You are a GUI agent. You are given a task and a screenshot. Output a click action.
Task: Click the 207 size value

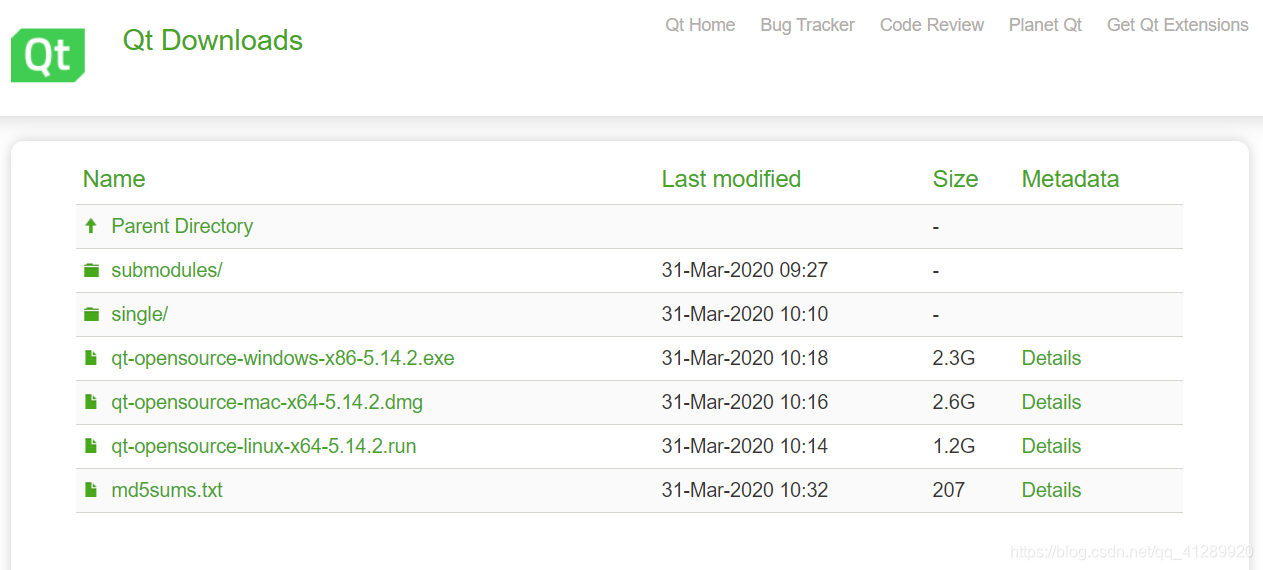[x=949, y=490]
